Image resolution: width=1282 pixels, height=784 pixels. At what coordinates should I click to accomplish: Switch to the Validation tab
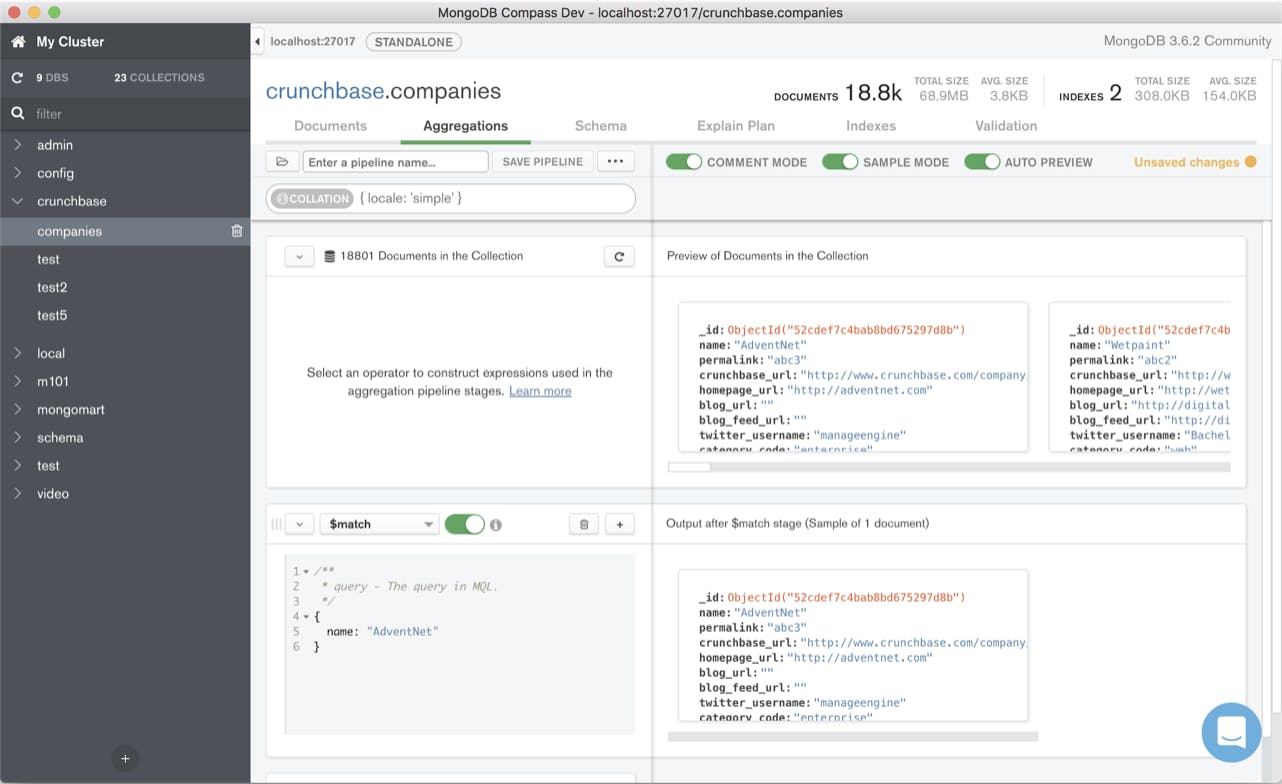tap(1006, 126)
